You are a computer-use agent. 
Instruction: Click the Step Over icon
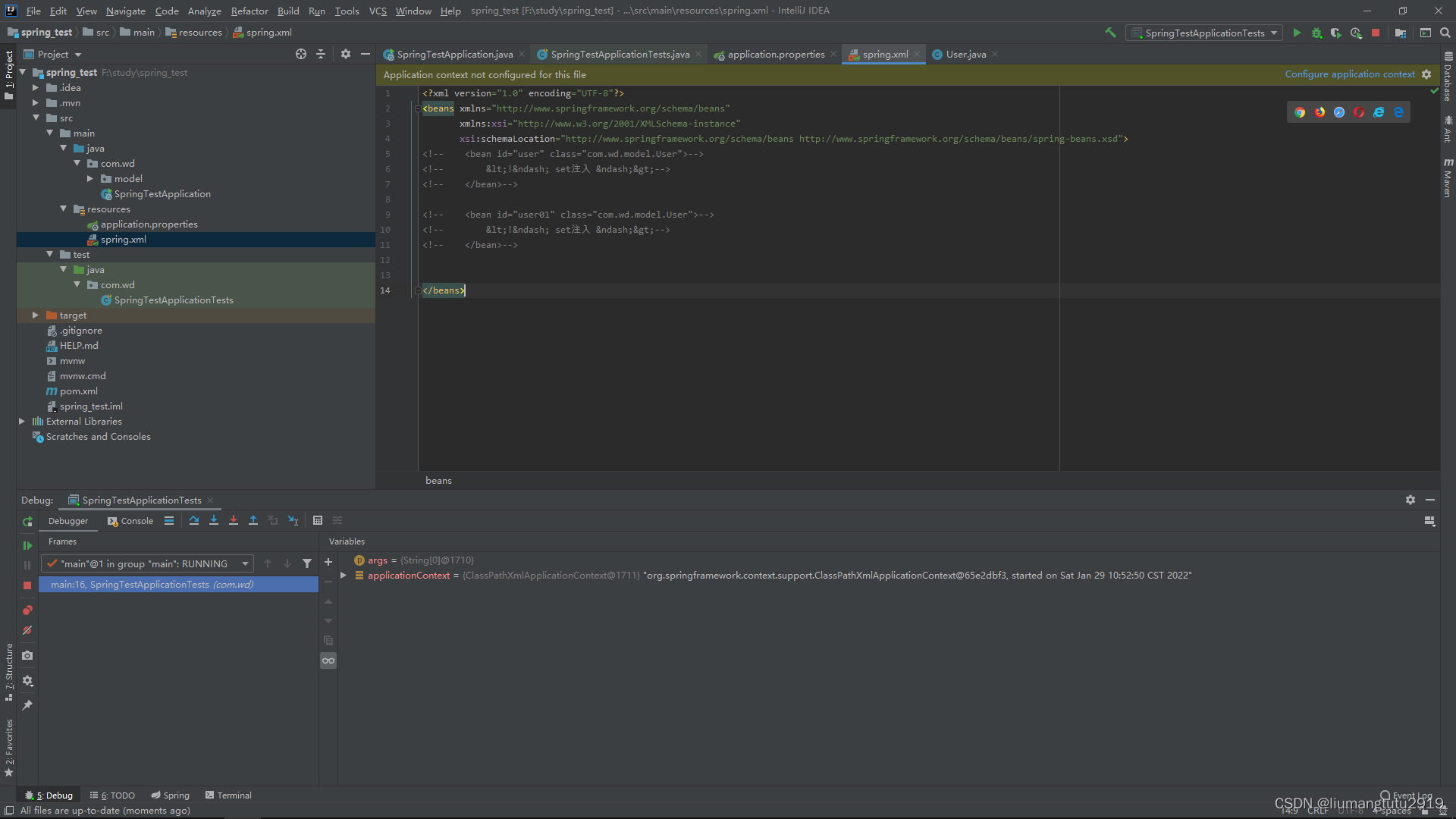point(194,520)
